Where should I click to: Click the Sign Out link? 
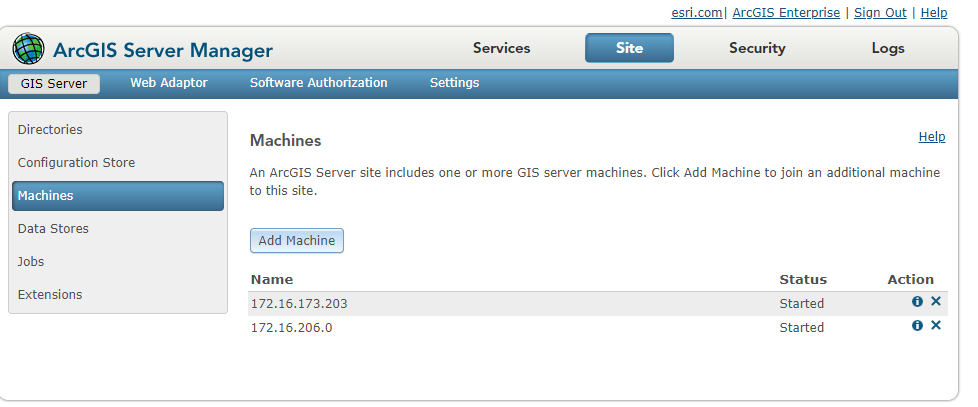880,12
